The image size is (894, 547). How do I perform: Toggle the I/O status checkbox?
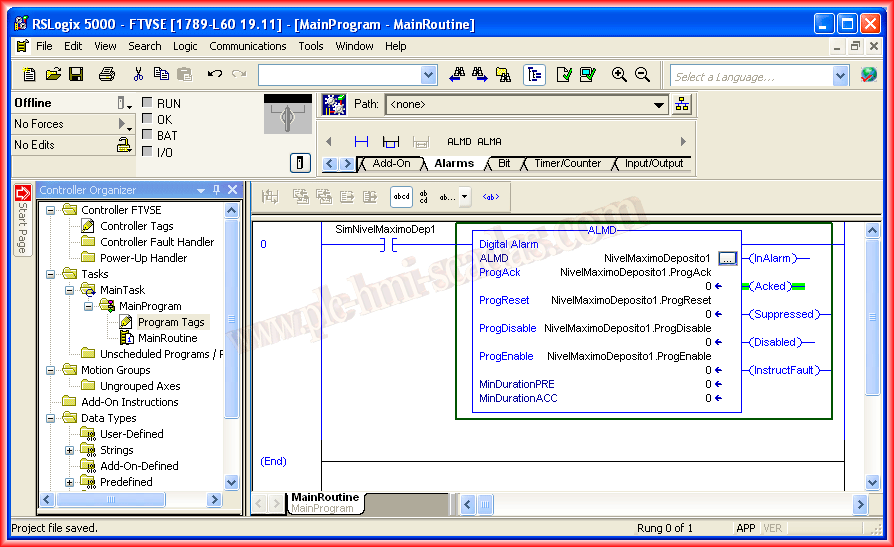(147, 152)
